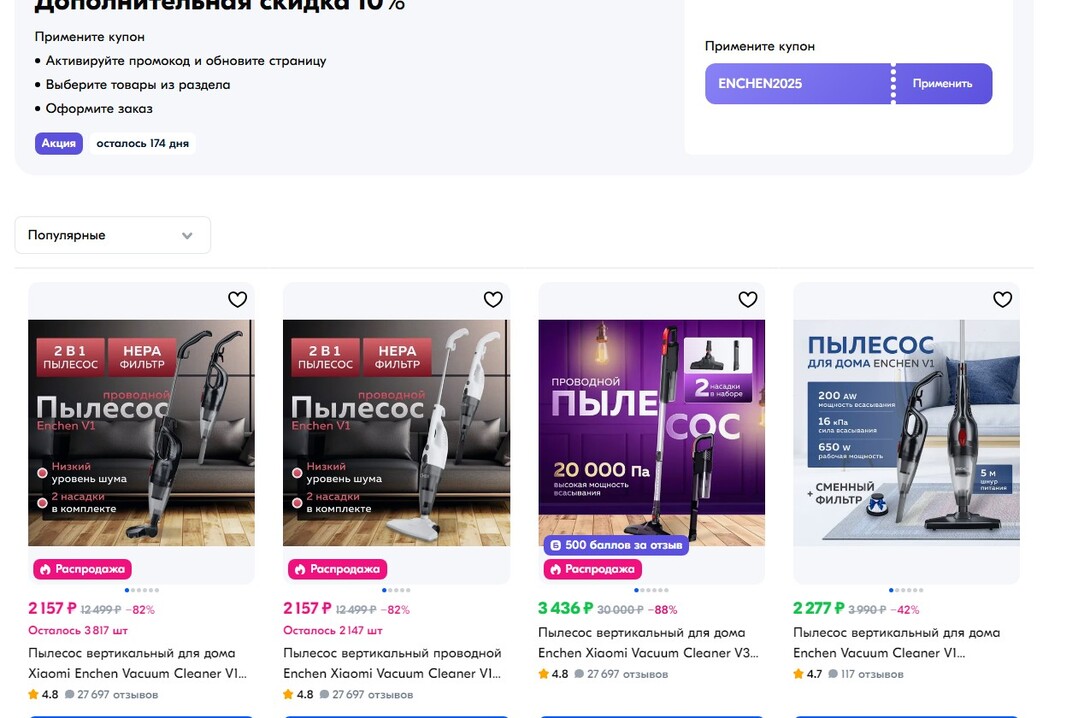The height and width of the screenshot is (718, 1090).
Task: Click the ENCHEN2025 coupon code
Action: [760, 83]
